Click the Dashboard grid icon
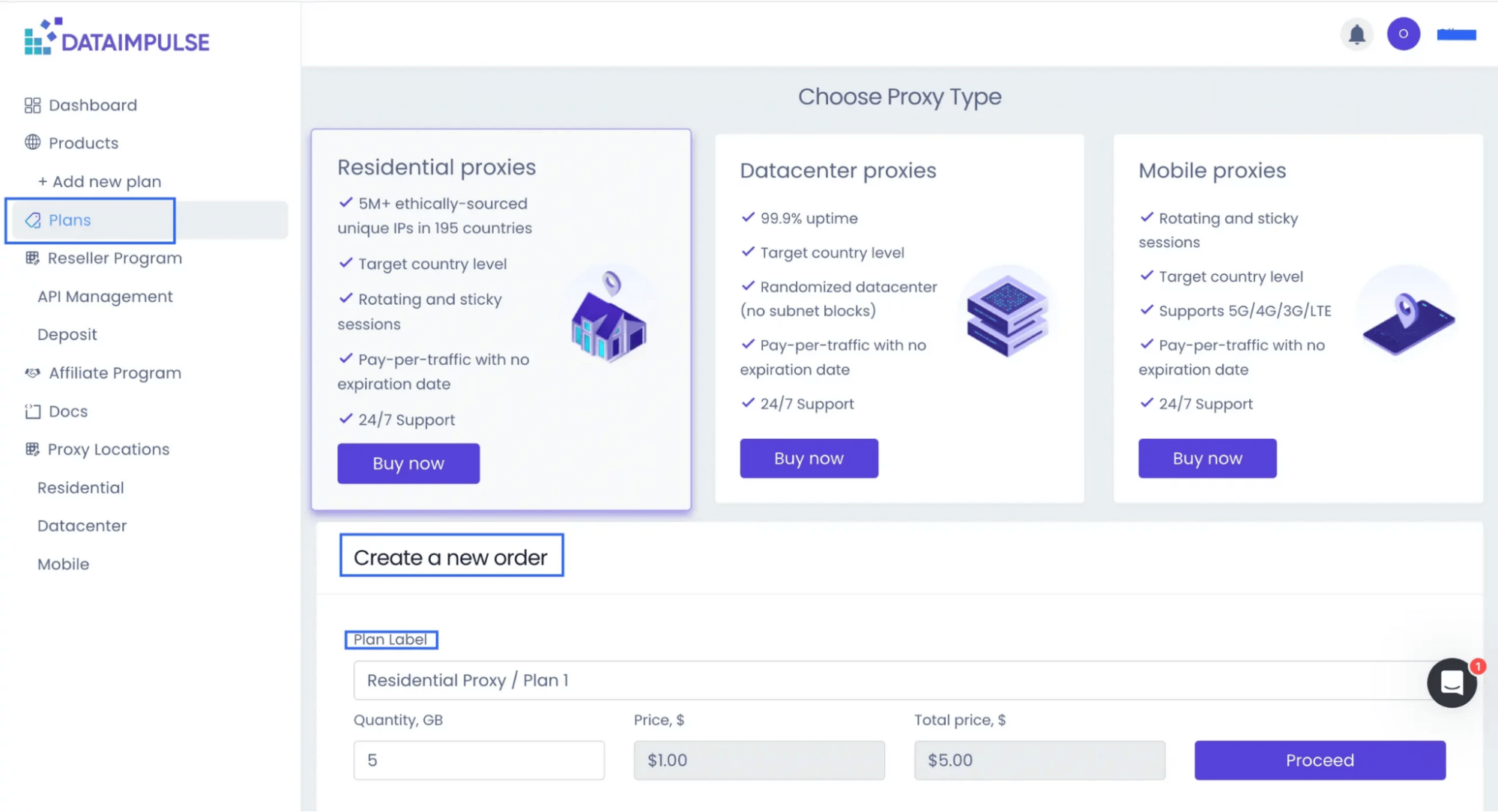 32,106
